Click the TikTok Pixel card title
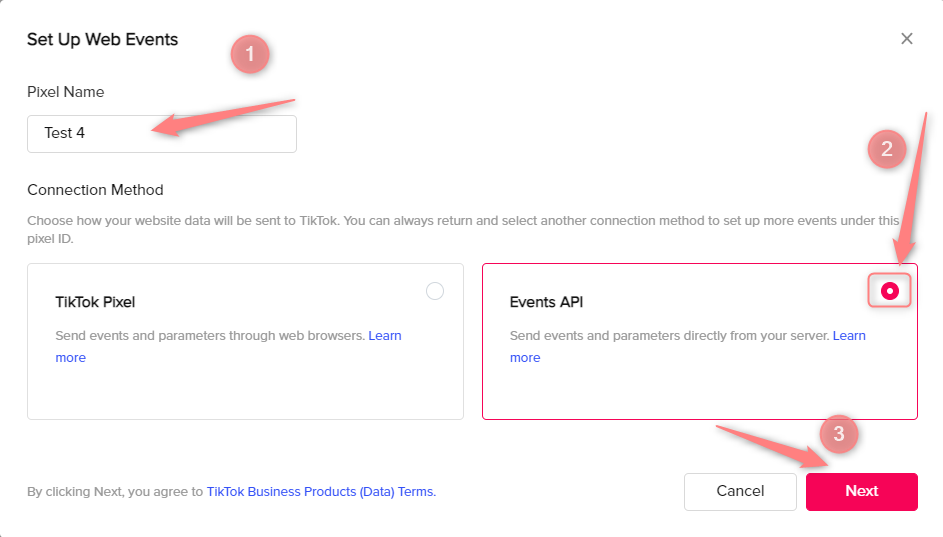 pos(95,302)
